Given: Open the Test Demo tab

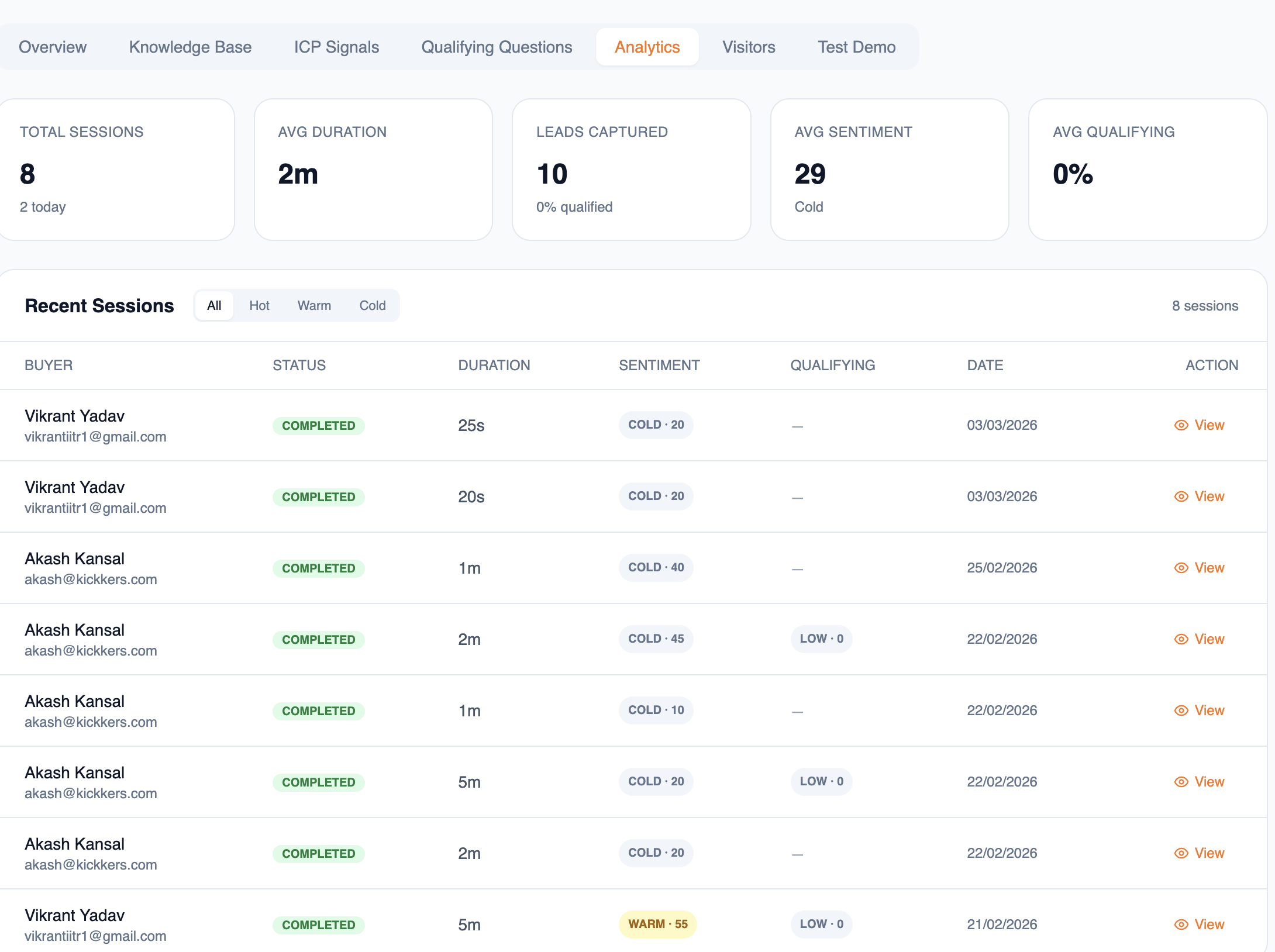Looking at the screenshot, I should (856, 47).
